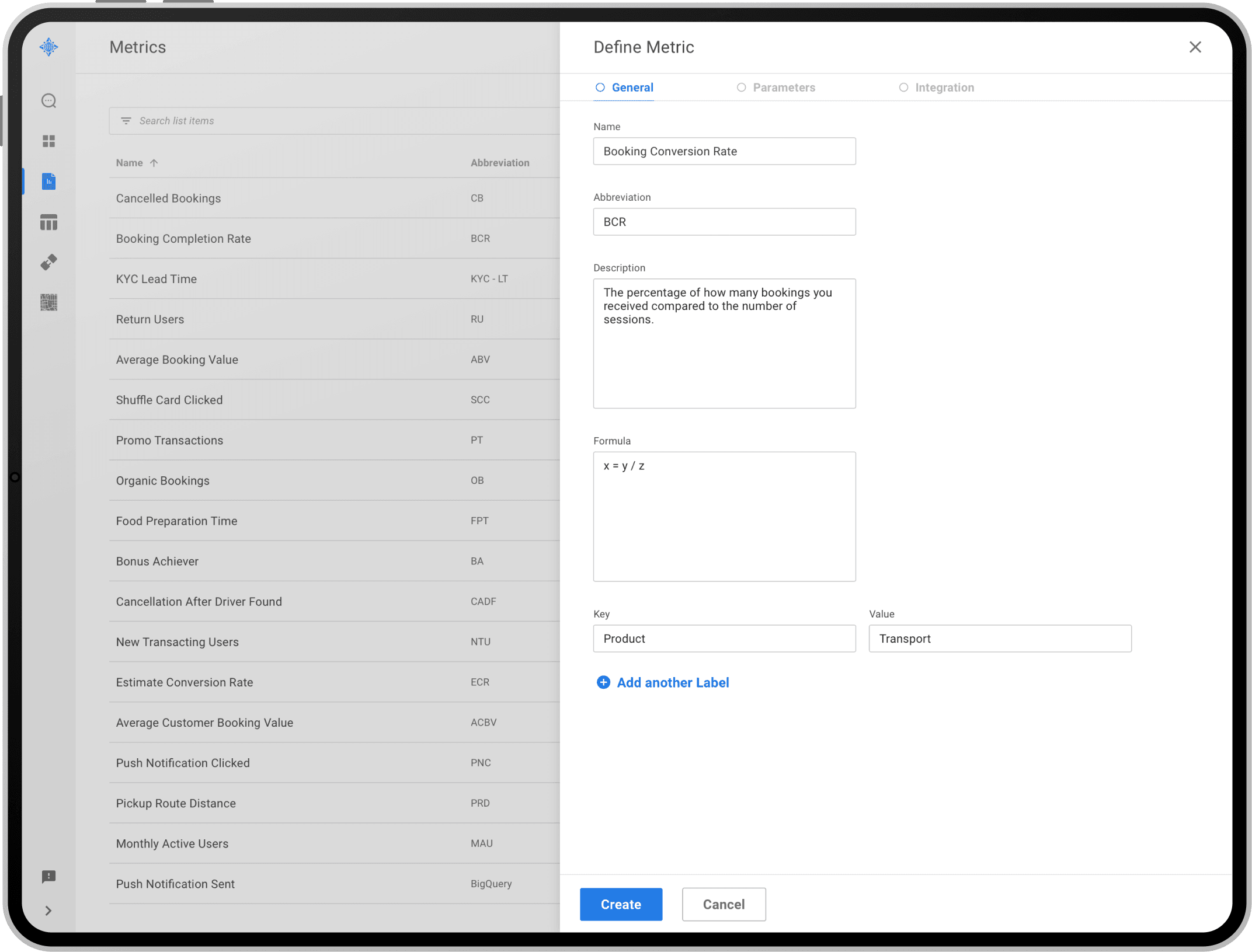Focus the Abbreviation input field

tap(724, 222)
